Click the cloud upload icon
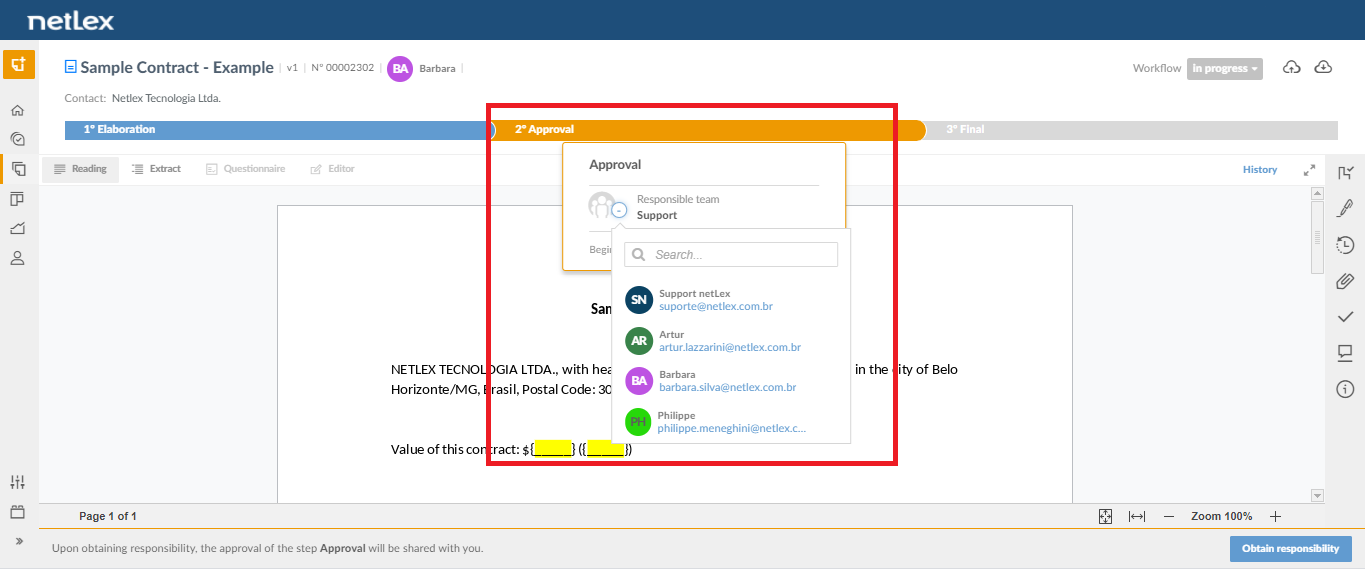 [1292, 67]
